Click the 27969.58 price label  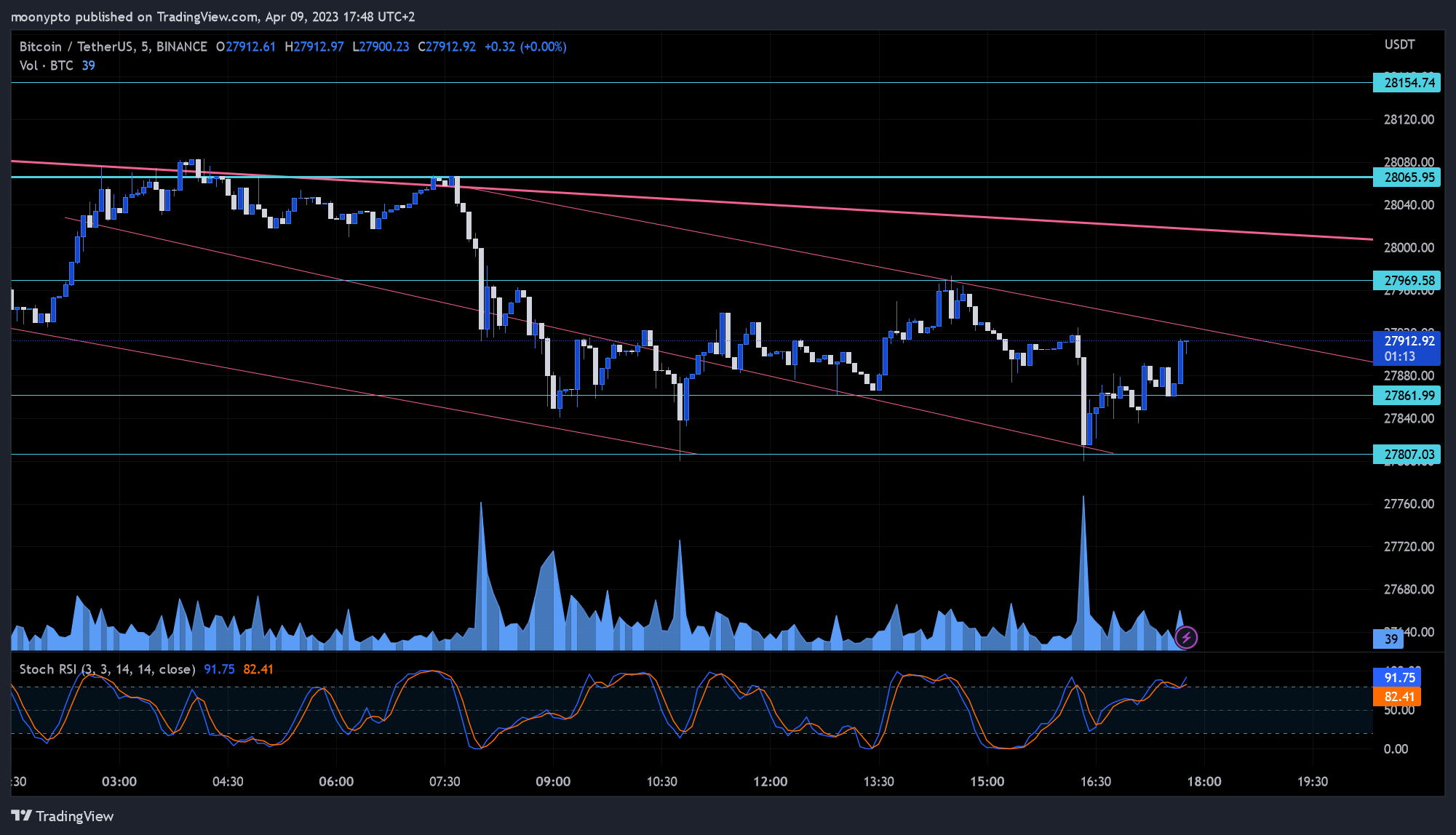pos(1407,281)
